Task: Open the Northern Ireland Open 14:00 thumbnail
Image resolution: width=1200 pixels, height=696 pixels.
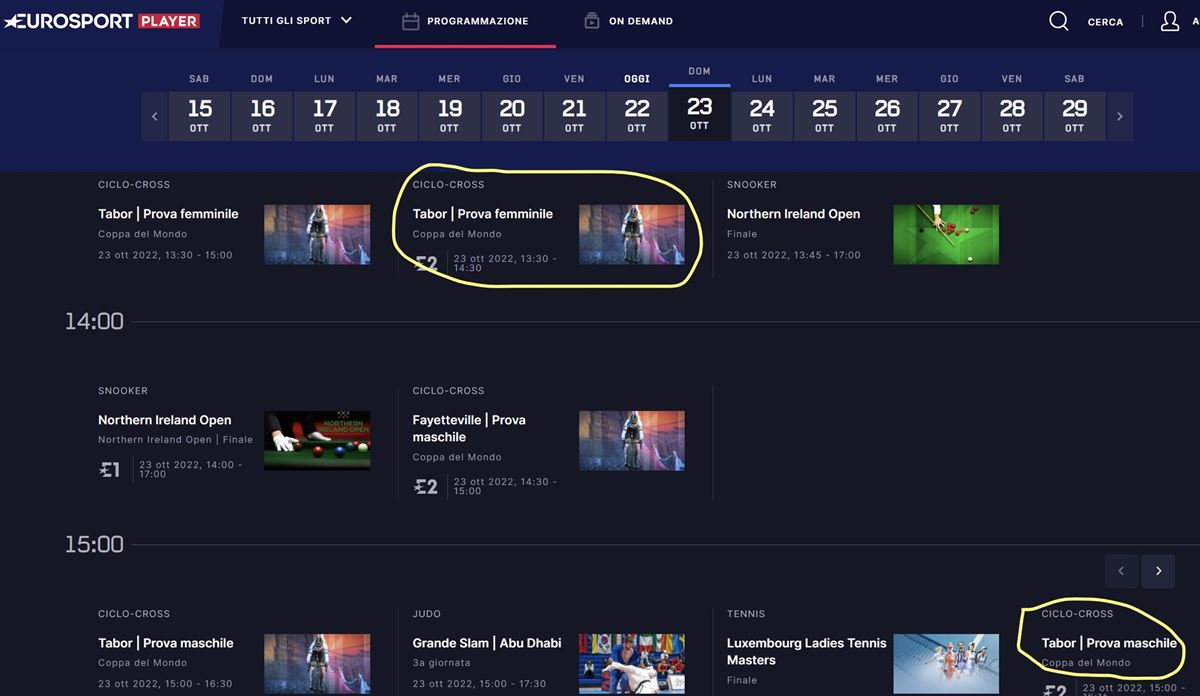Action: click(x=317, y=440)
